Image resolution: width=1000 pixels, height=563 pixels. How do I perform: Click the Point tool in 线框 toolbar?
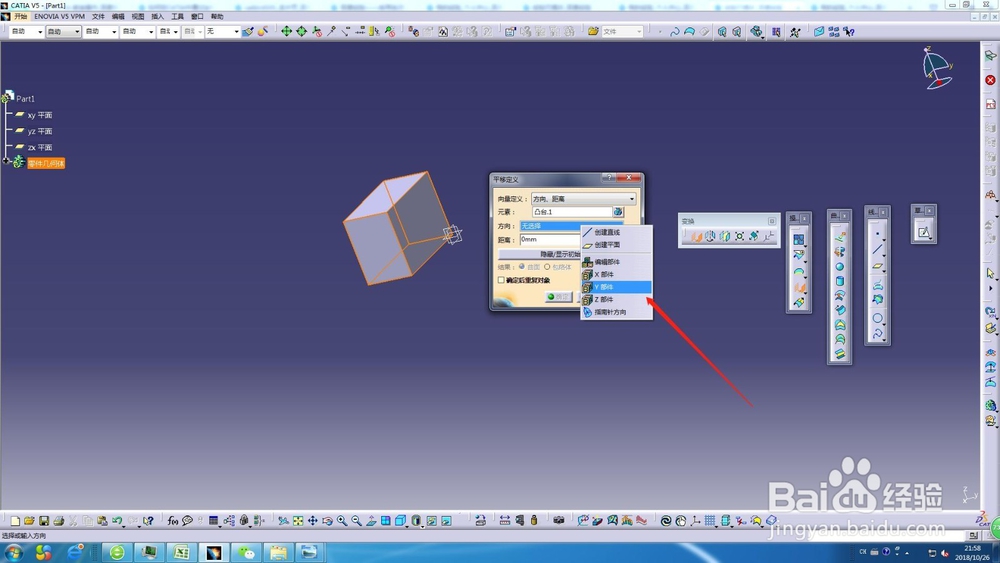[x=878, y=234]
